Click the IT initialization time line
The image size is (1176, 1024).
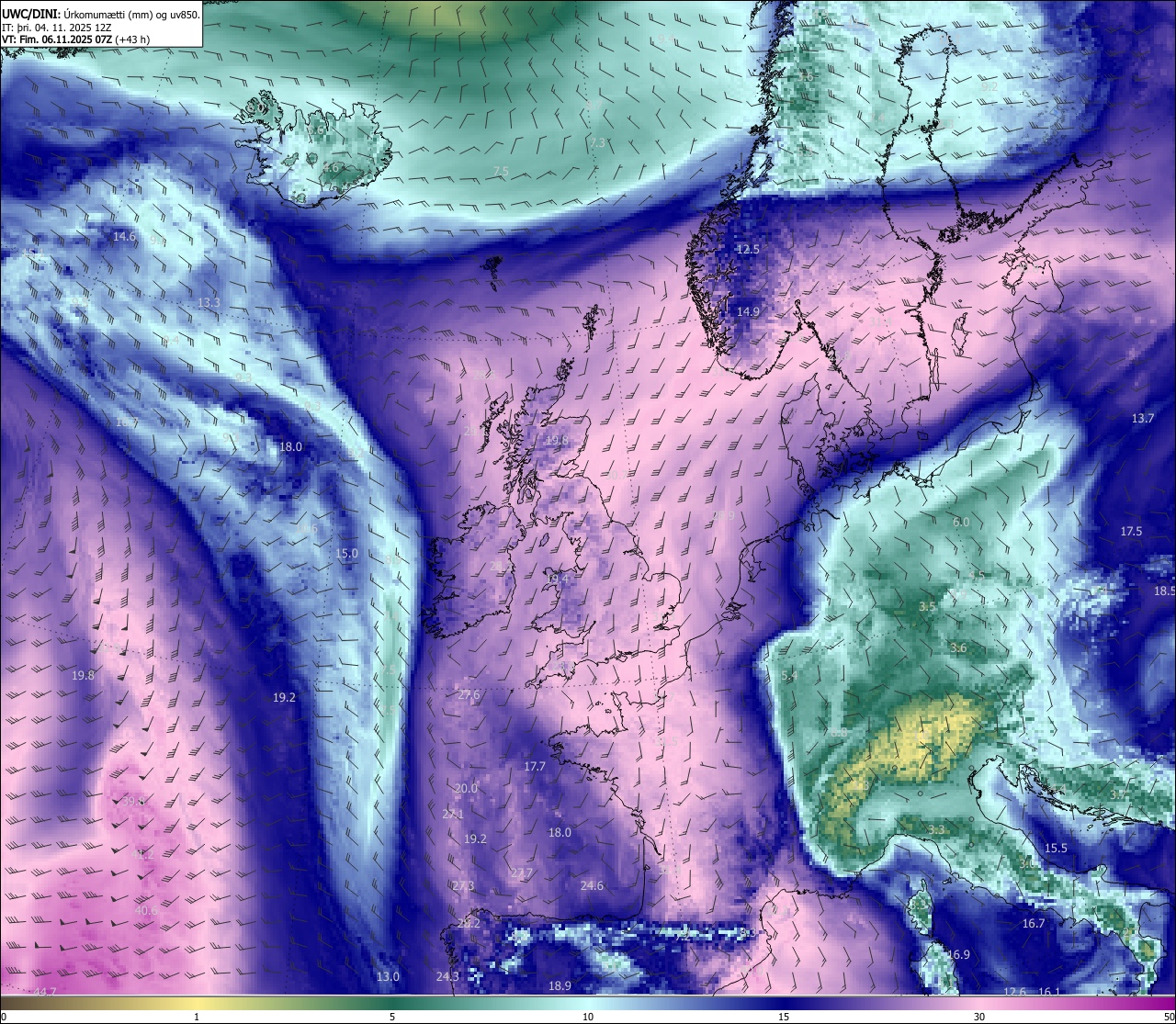click(58, 27)
